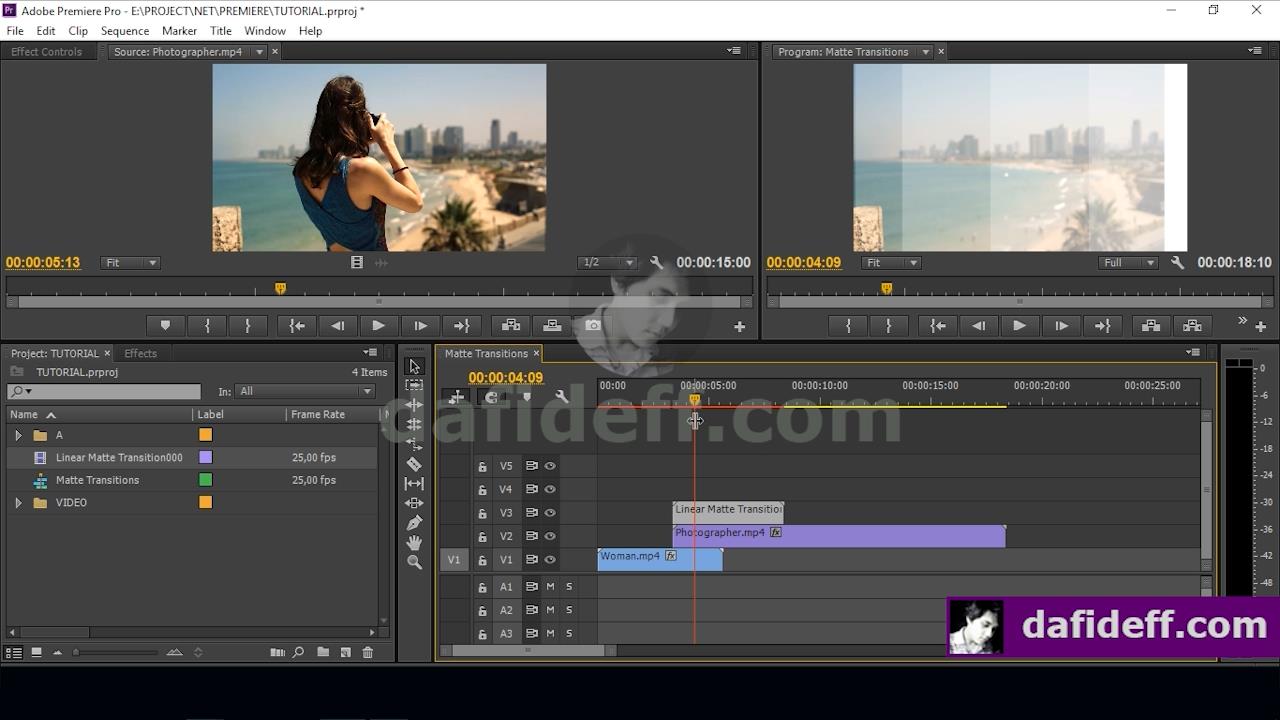Select the Rolling Edit tool

tap(414, 425)
